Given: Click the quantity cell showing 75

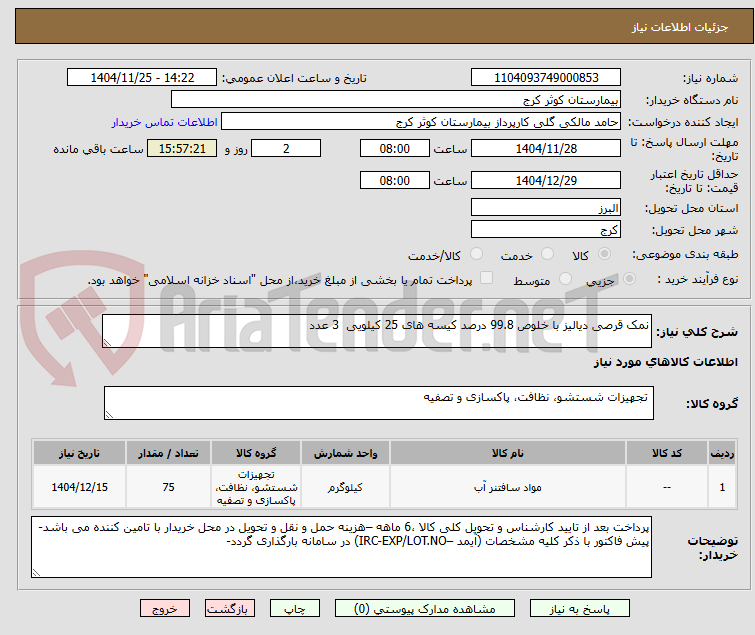Looking at the screenshot, I should point(168,487).
